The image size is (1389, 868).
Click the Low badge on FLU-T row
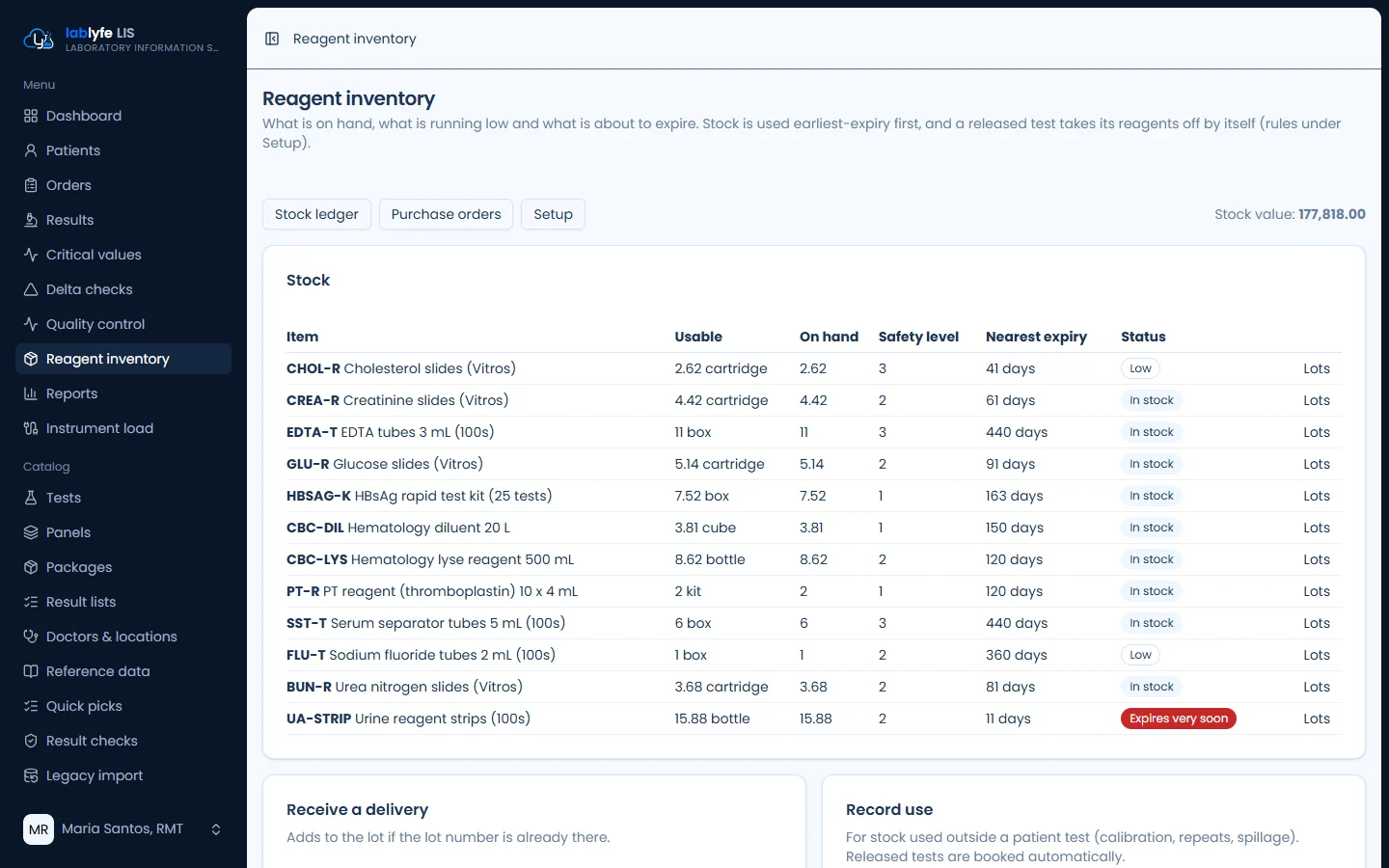[x=1140, y=655]
